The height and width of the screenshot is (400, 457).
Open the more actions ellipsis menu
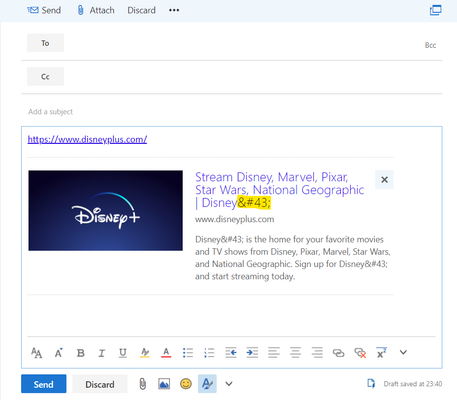[174, 10]
